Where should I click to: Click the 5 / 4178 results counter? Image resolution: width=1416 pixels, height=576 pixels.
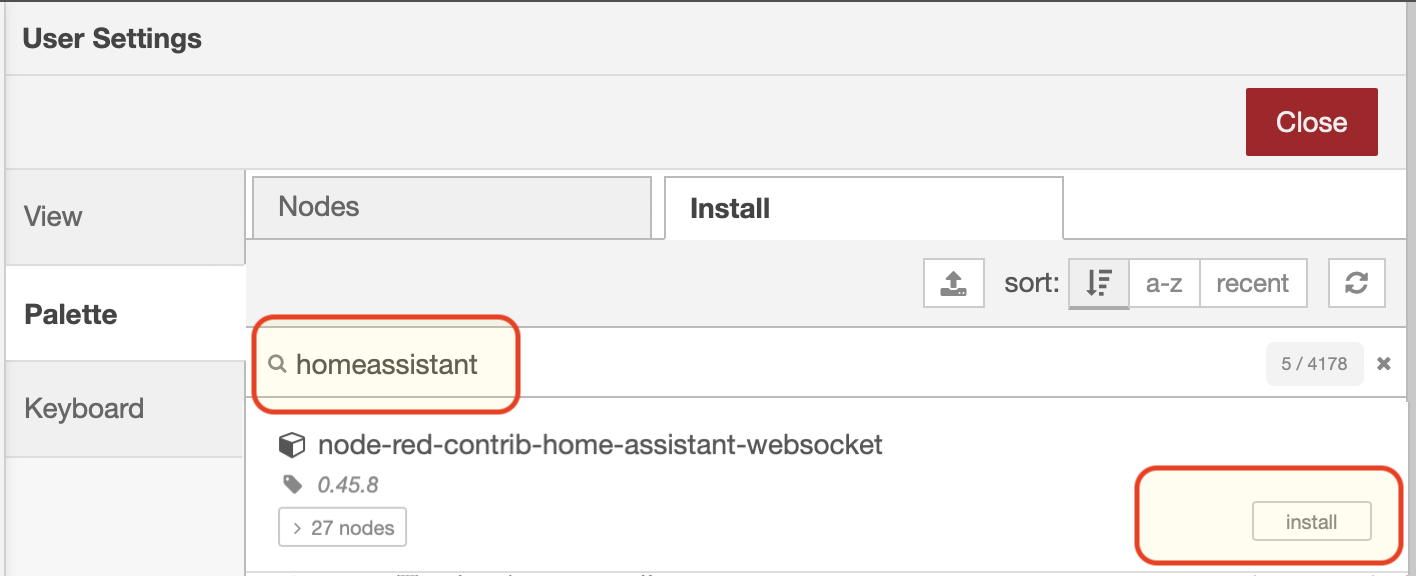tap(1314, 364)
